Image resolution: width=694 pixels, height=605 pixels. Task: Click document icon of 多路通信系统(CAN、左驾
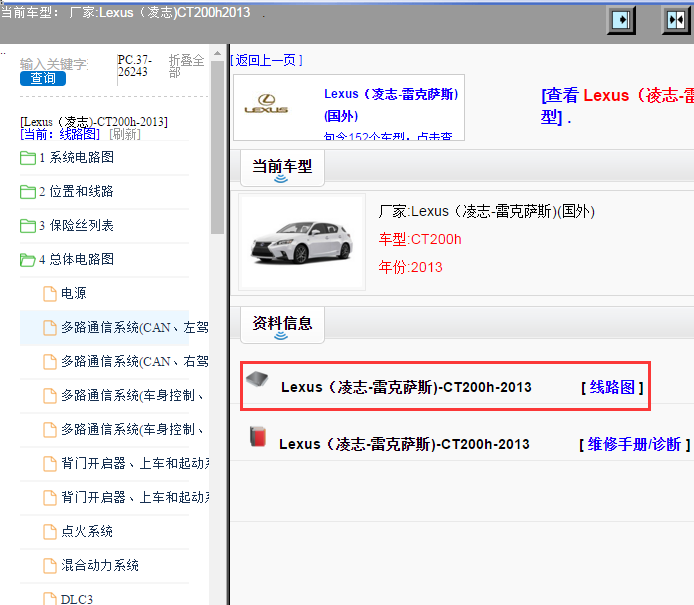(50, 328)
